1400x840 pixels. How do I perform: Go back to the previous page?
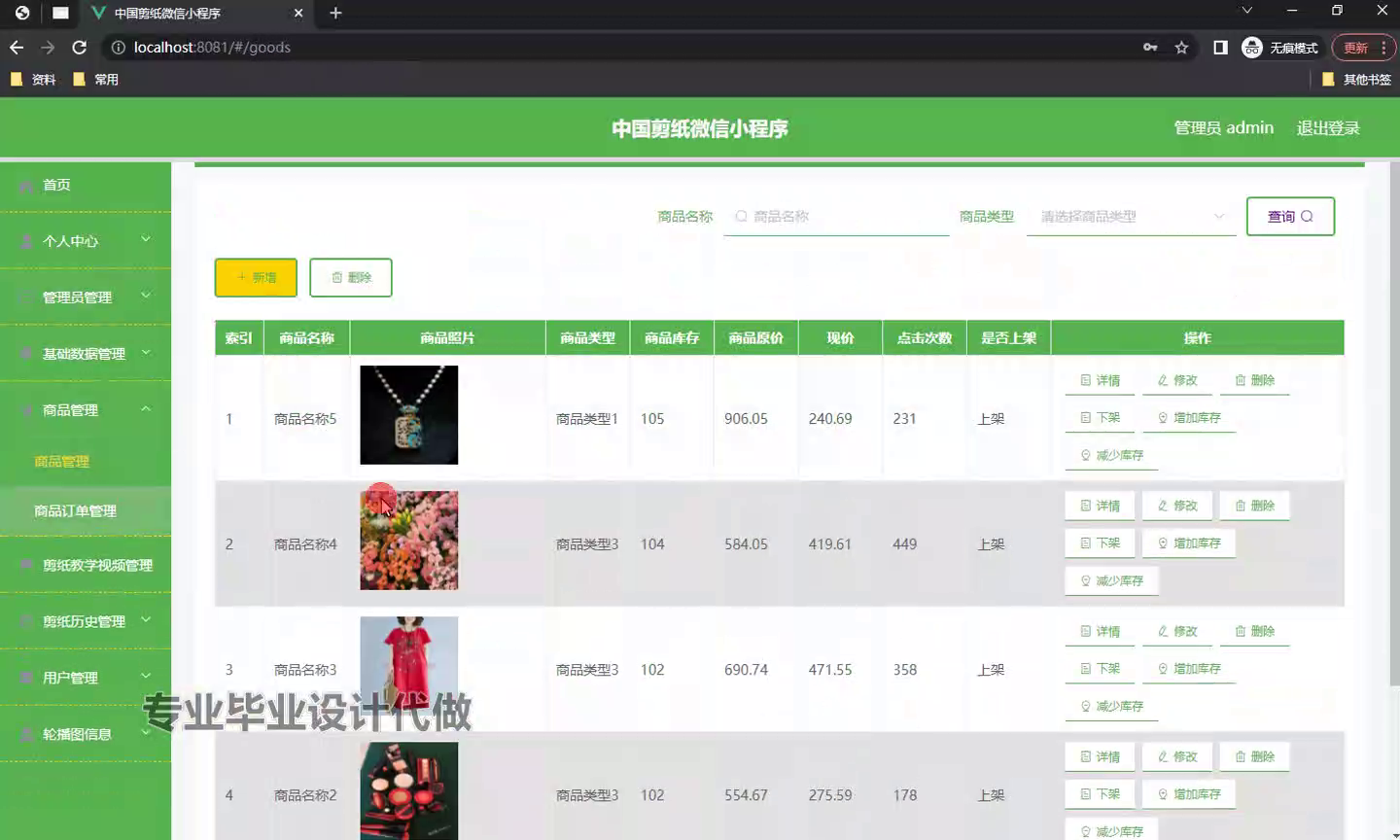pos(17,47)
